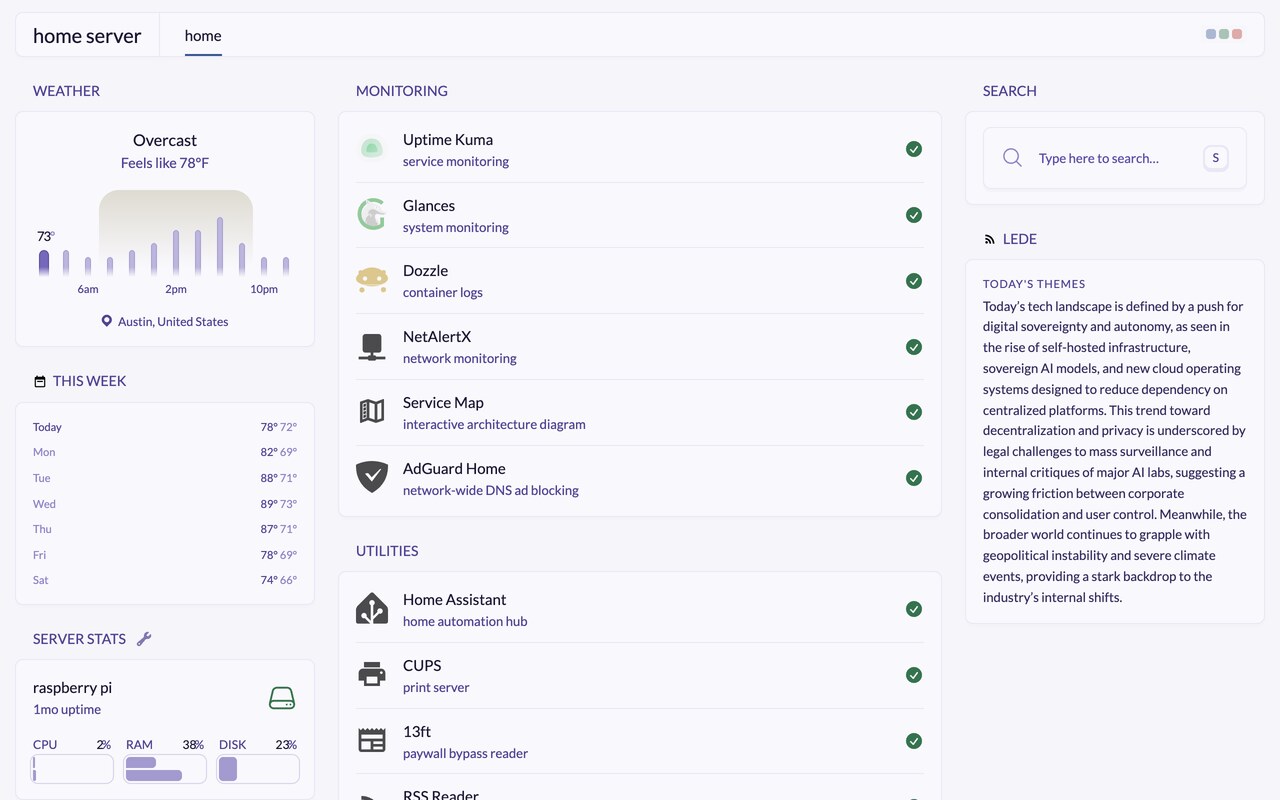Select the Wed forecast row
Image resolution: width=1280 pixels, height=800 pixels.
[x=165, y=504]
